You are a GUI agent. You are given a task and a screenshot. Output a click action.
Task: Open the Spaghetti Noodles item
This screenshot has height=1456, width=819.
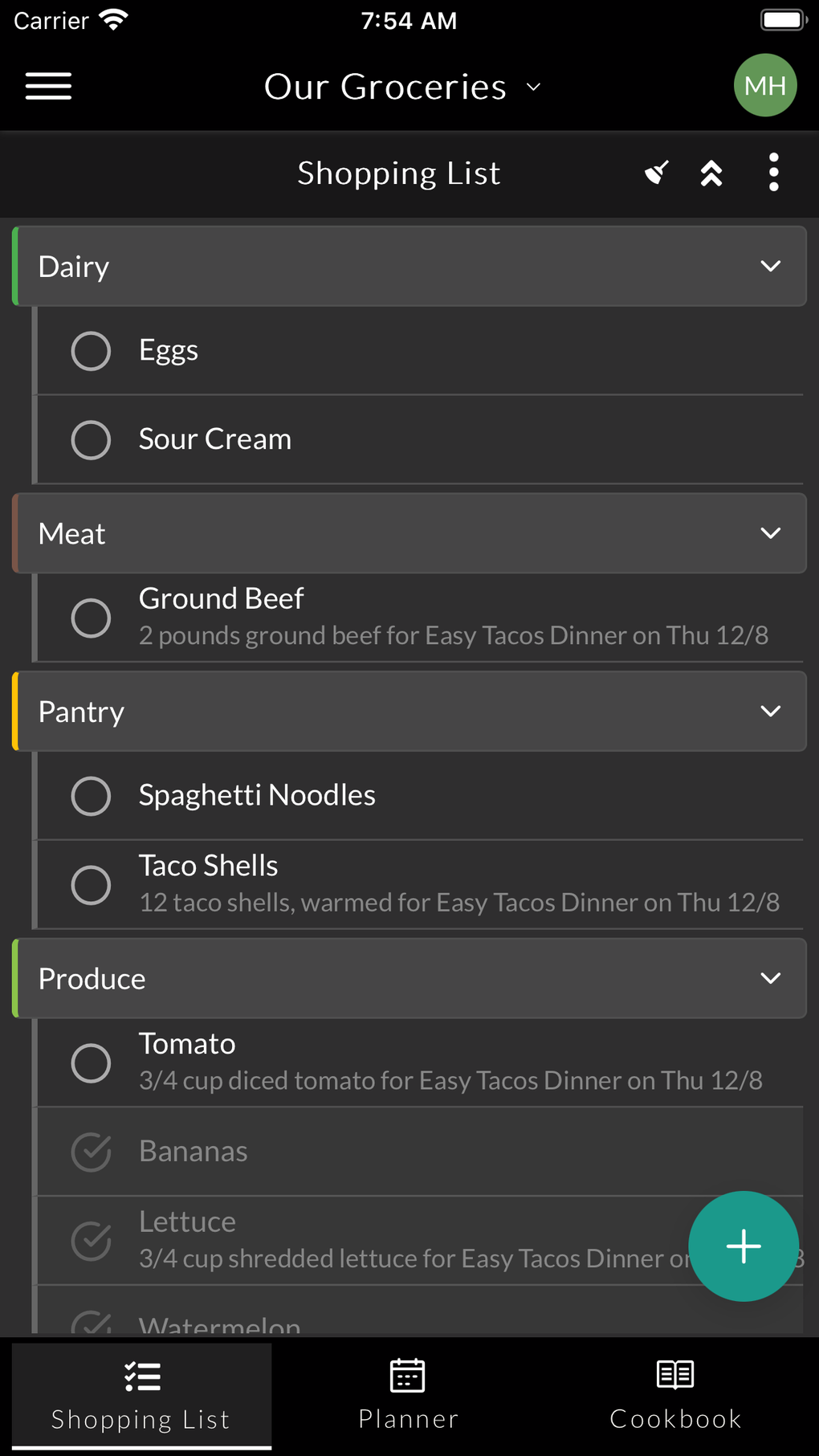257,795
